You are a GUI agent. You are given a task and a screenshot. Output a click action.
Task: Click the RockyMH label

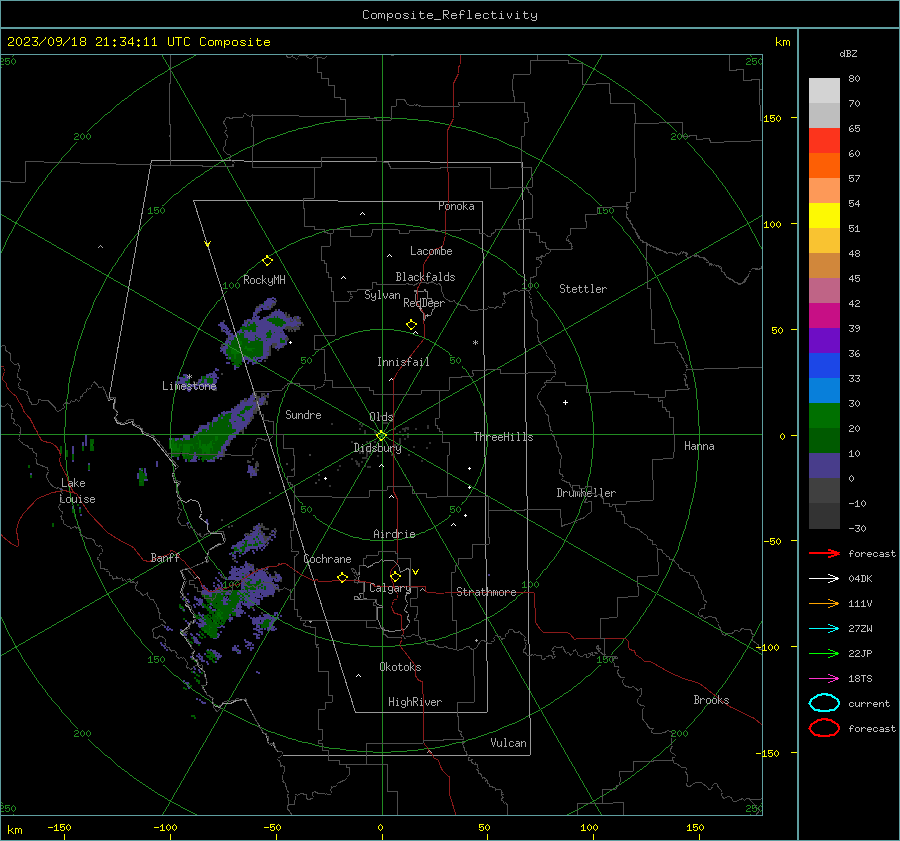[x=264, y=280]
